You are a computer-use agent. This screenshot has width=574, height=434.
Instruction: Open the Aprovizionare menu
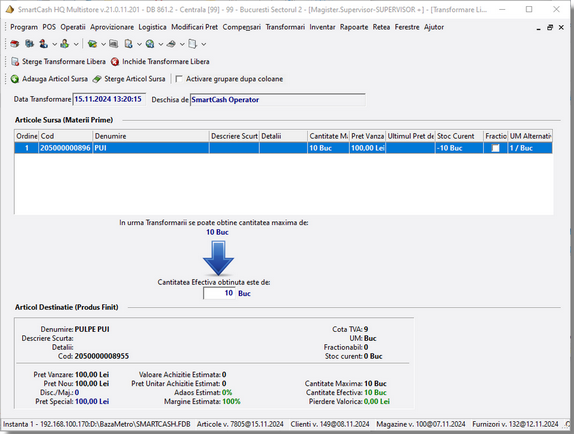112,27
